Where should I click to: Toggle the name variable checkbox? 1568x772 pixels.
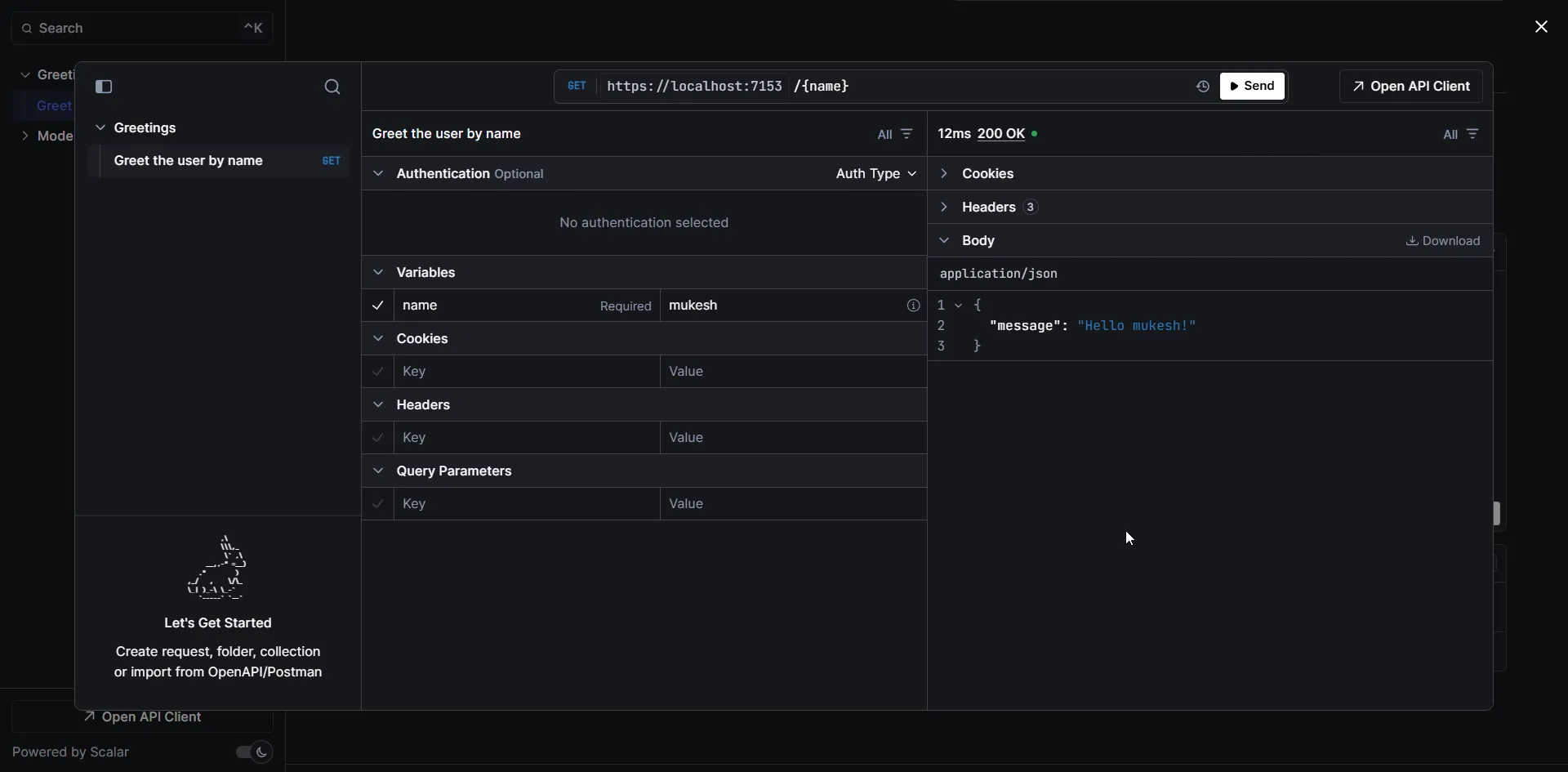[378, 306]
